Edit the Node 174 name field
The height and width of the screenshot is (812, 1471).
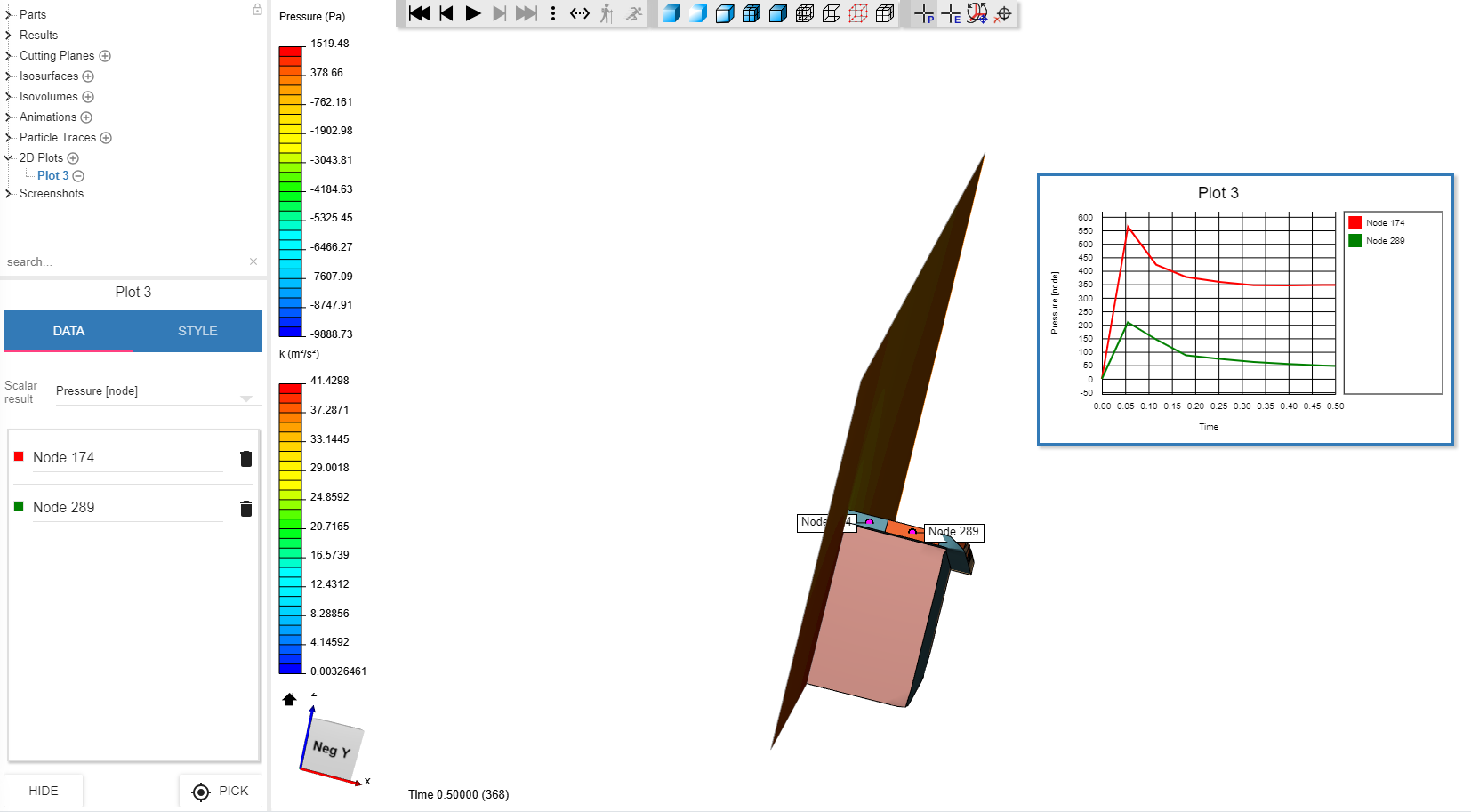pyautogui.click(x=127, y=457)
